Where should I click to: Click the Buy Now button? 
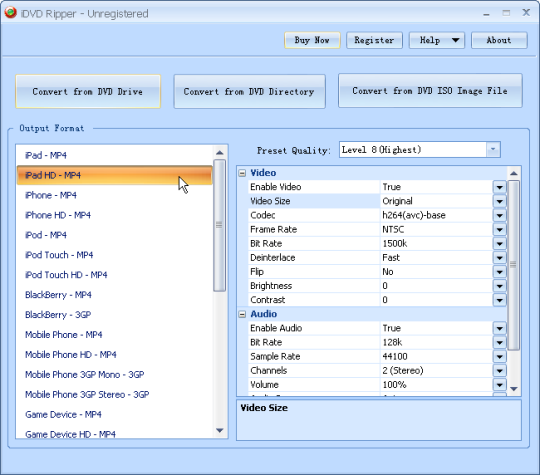[x=312, y=40]
